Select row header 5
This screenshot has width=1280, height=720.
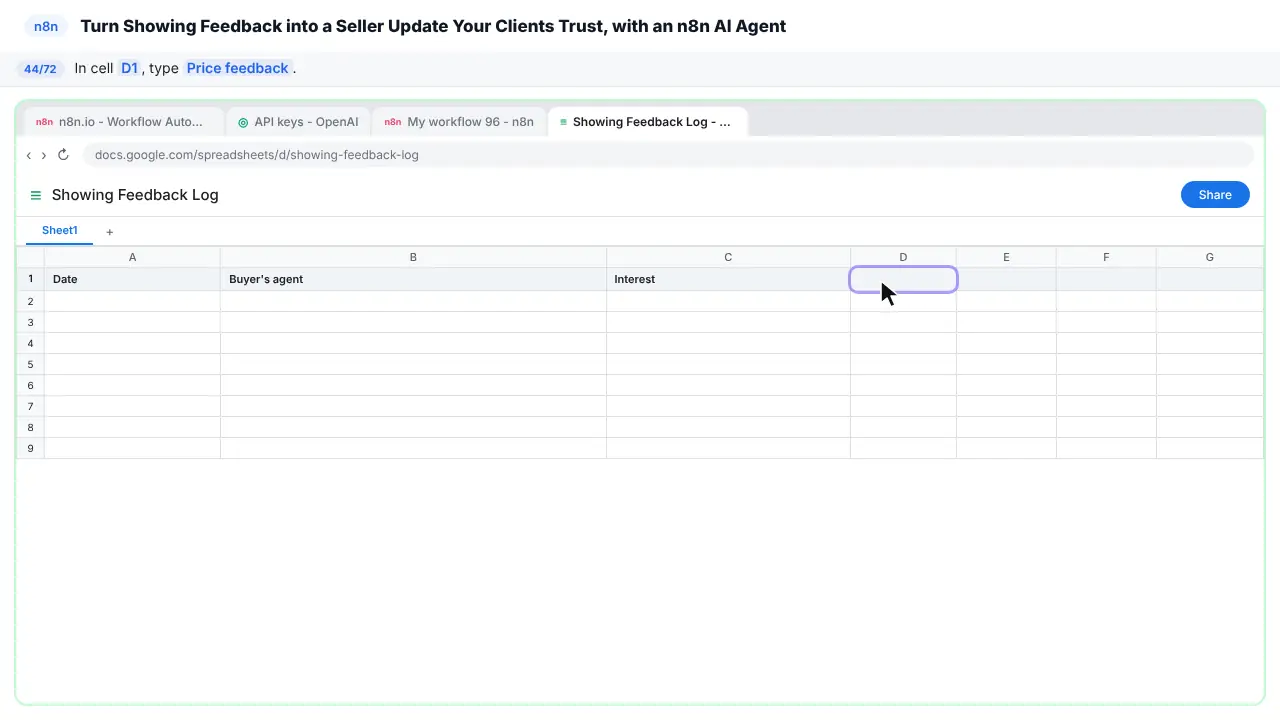pyautogui.click(x=30, y=364)
